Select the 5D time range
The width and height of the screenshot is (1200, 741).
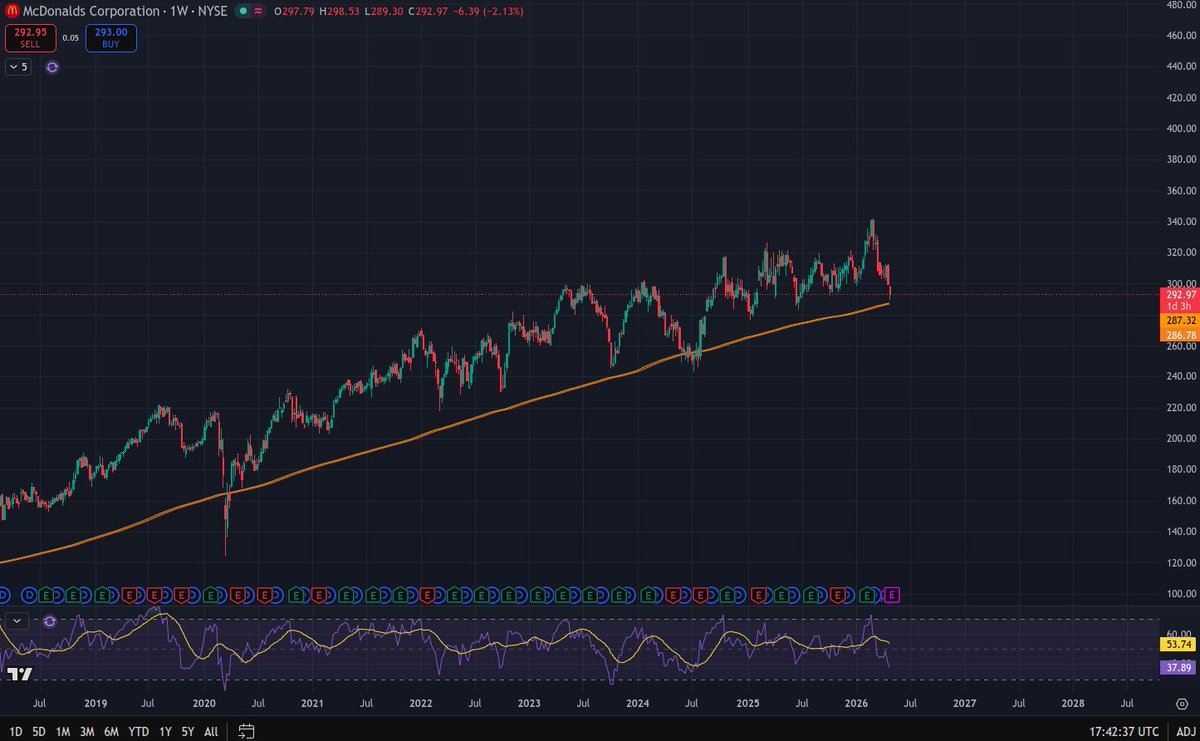pyautogui.click(x=39, y=731)
